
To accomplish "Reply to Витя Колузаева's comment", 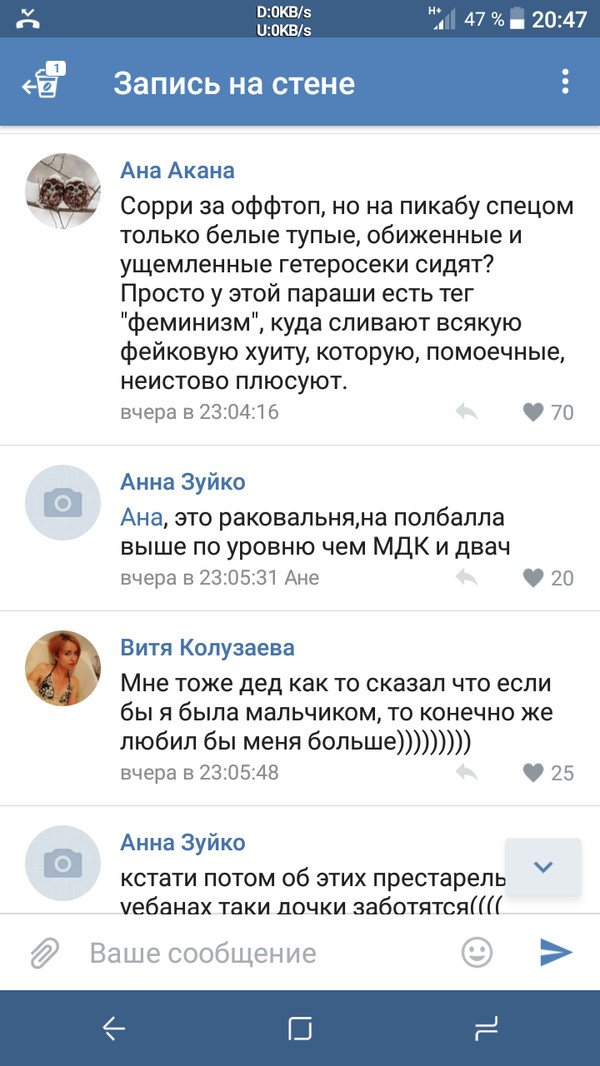I will pos(466,772).
